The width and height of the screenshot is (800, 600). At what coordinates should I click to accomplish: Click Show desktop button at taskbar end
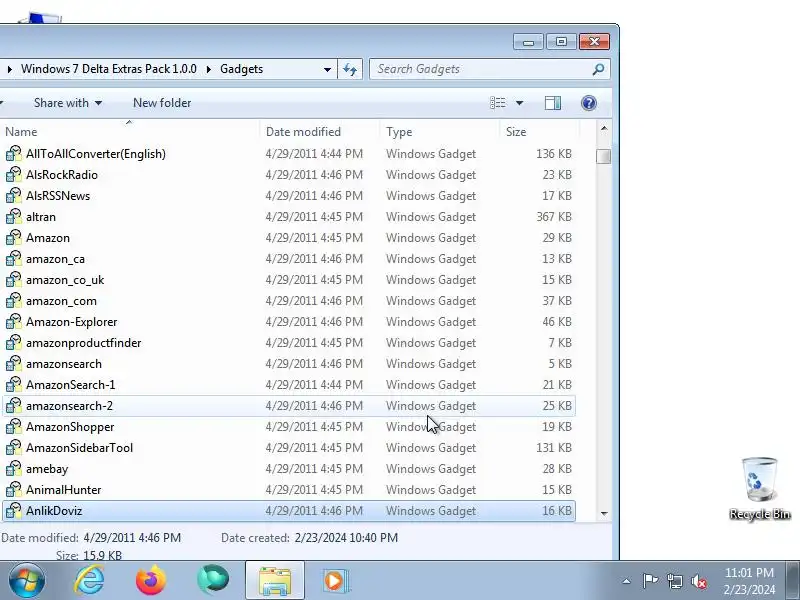[793, 581]
